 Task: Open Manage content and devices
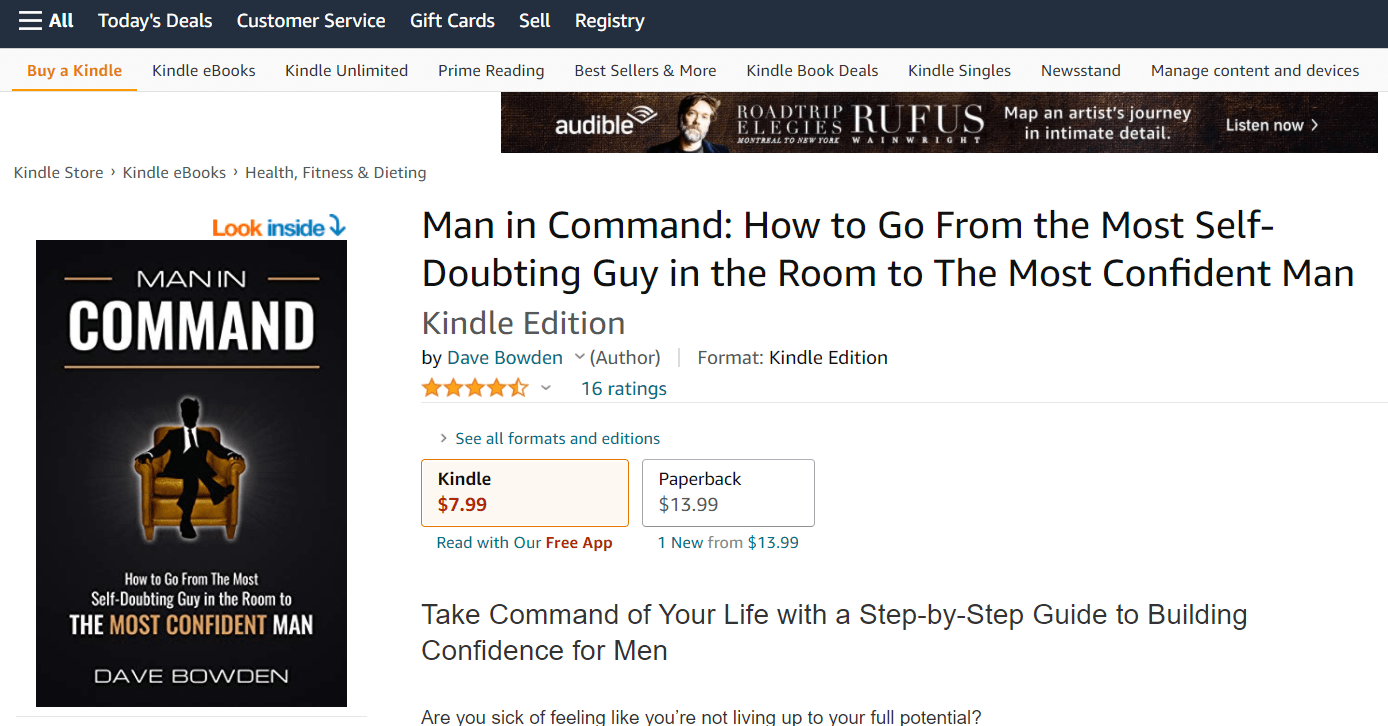(x=1254, y=71)
